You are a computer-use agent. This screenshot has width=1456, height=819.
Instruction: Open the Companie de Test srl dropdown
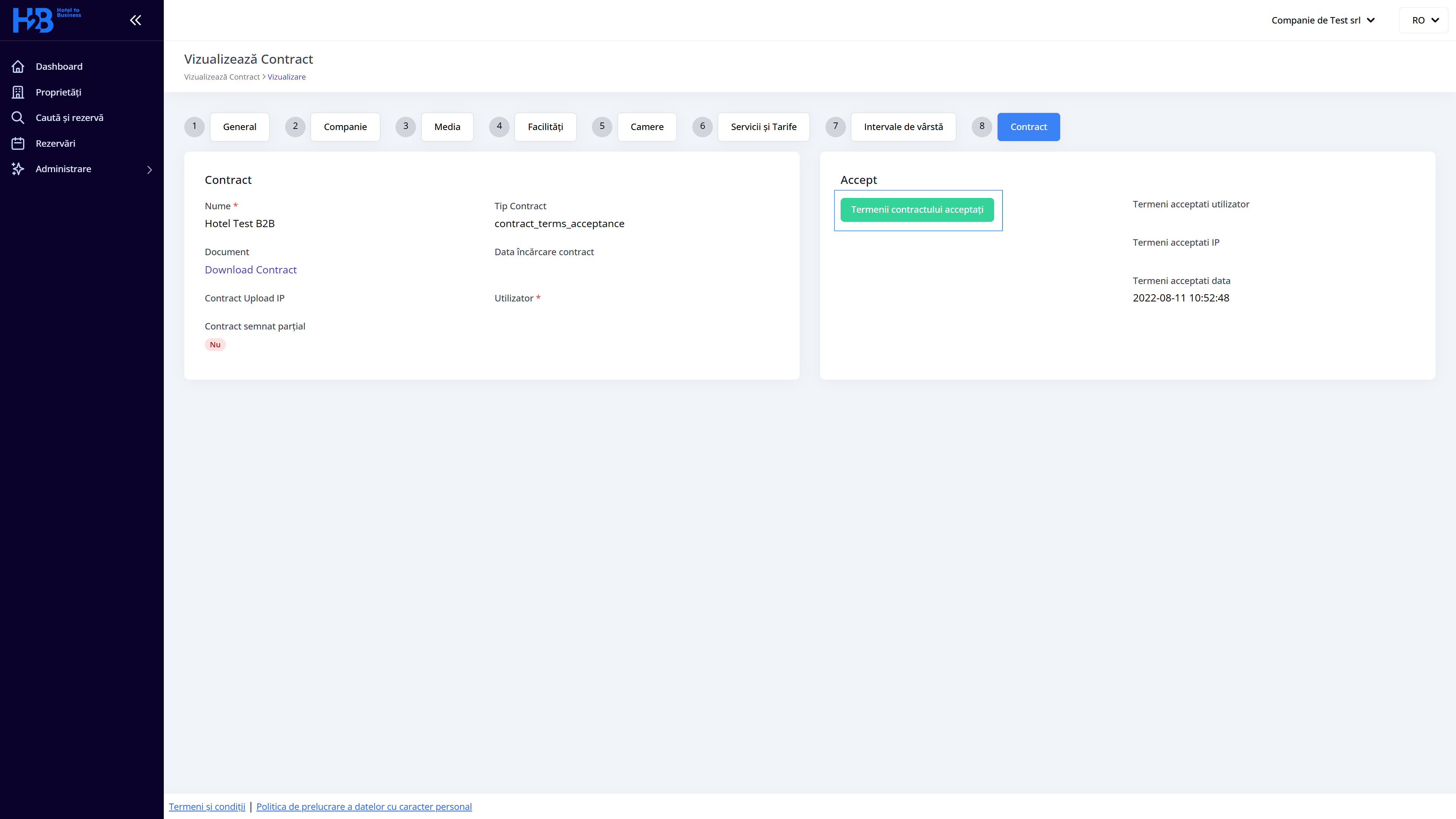pyautogui.click(x=1323, y=20)
